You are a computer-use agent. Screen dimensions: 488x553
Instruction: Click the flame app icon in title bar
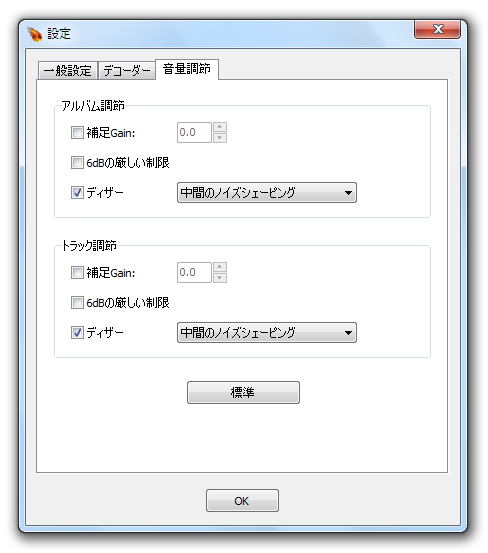click(x=35, y=34)
